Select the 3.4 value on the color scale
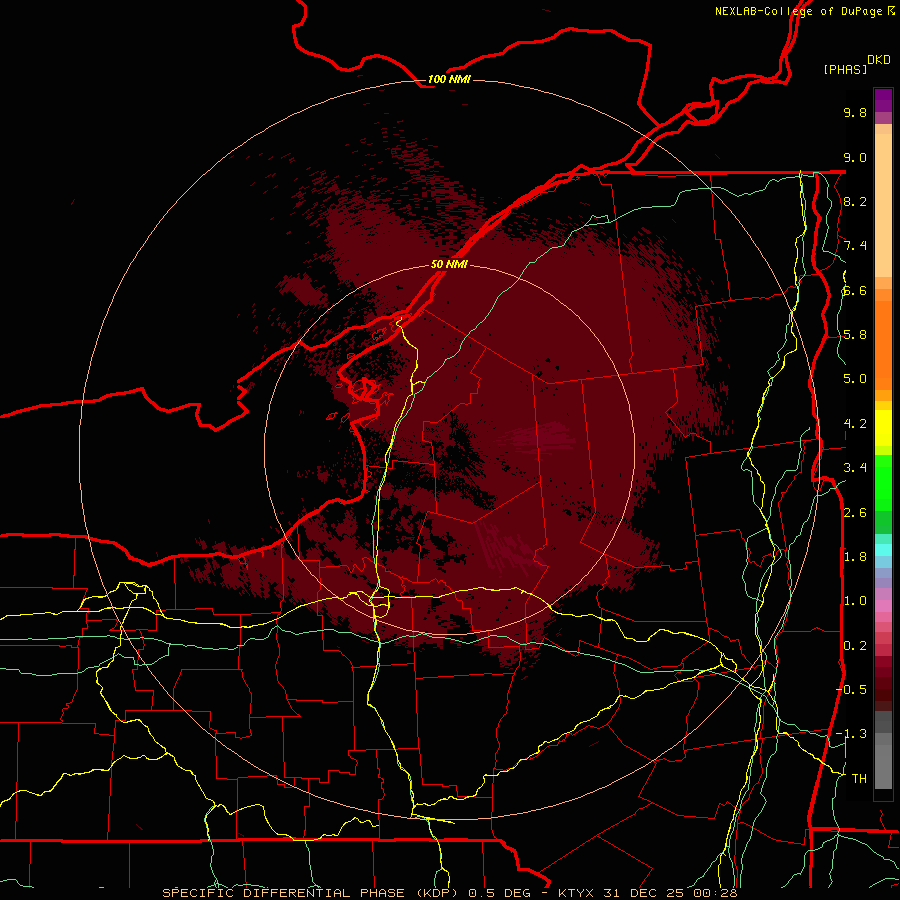This screenshot has width=900, height=900. (855, 468)
